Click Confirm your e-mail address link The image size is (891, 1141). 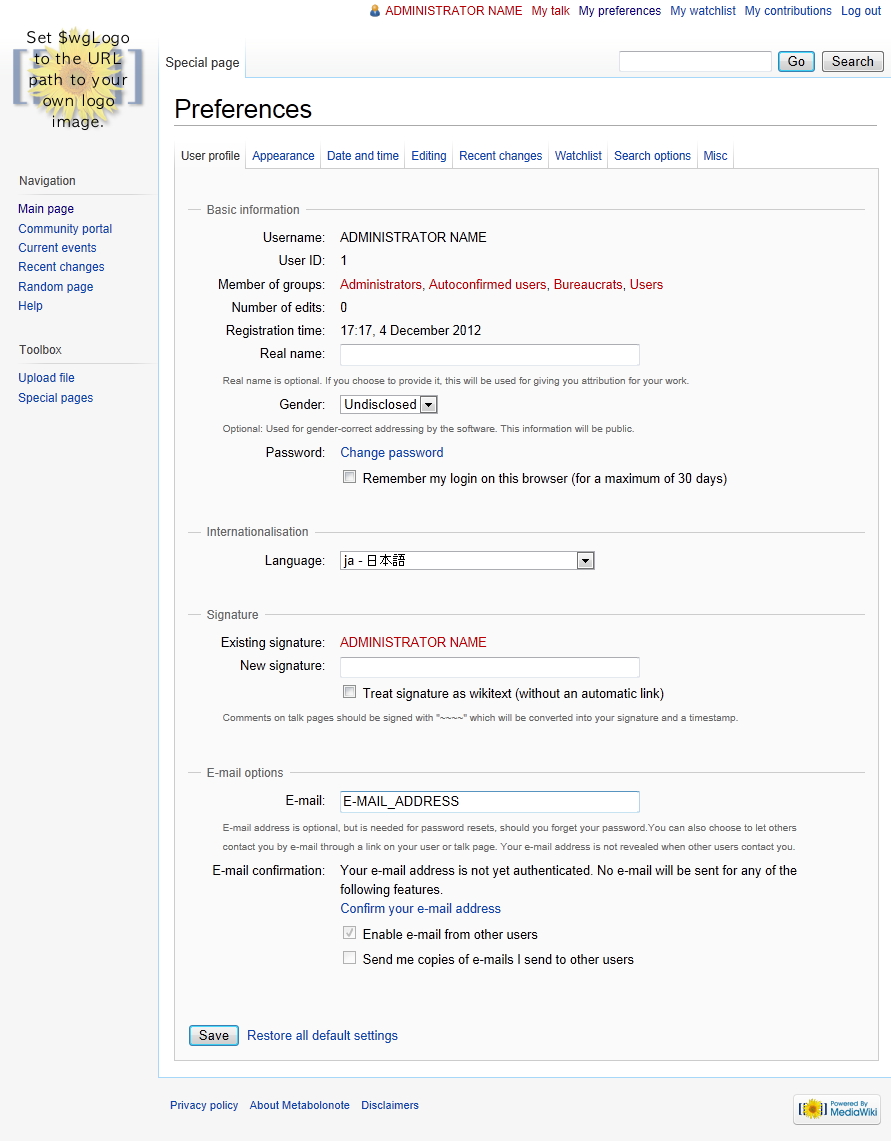pos(420,908)
